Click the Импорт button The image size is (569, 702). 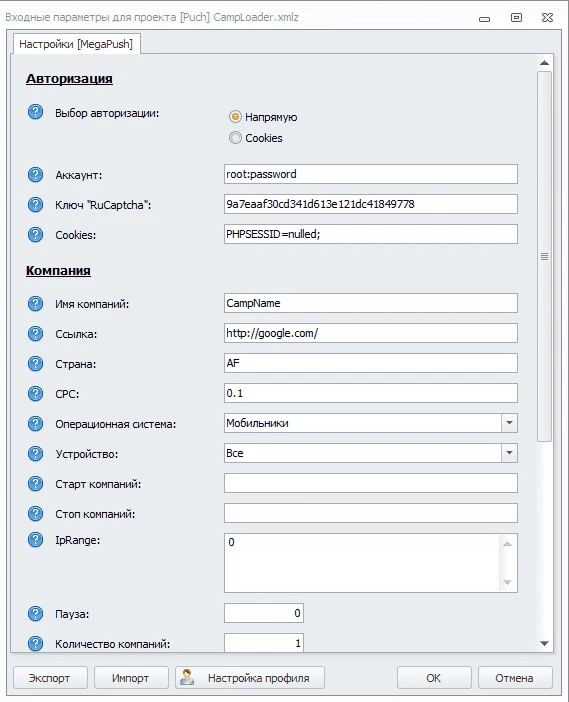coord(131,678)
